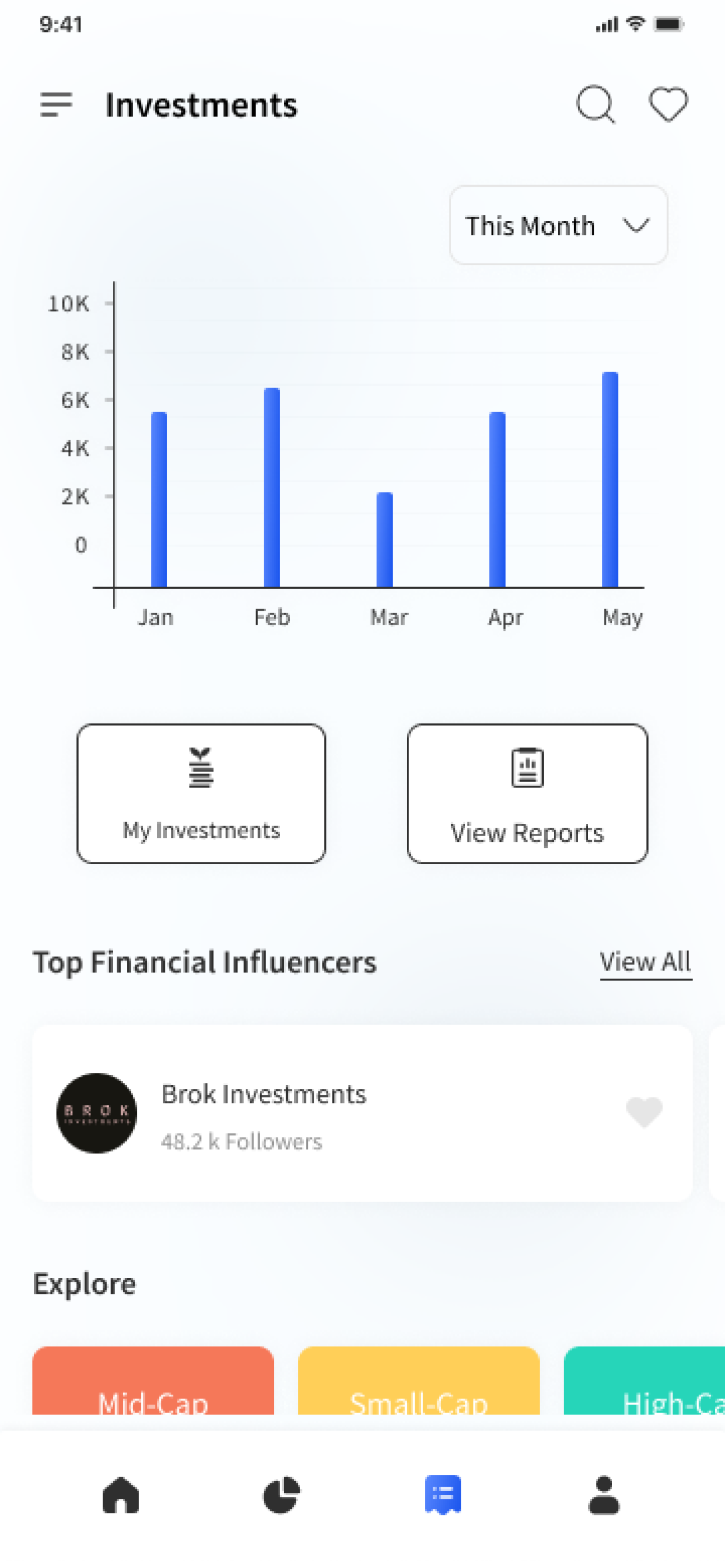Select the teal High-Cap card
Screen dimensions: 725x1568
click(x=644, y=1381)
